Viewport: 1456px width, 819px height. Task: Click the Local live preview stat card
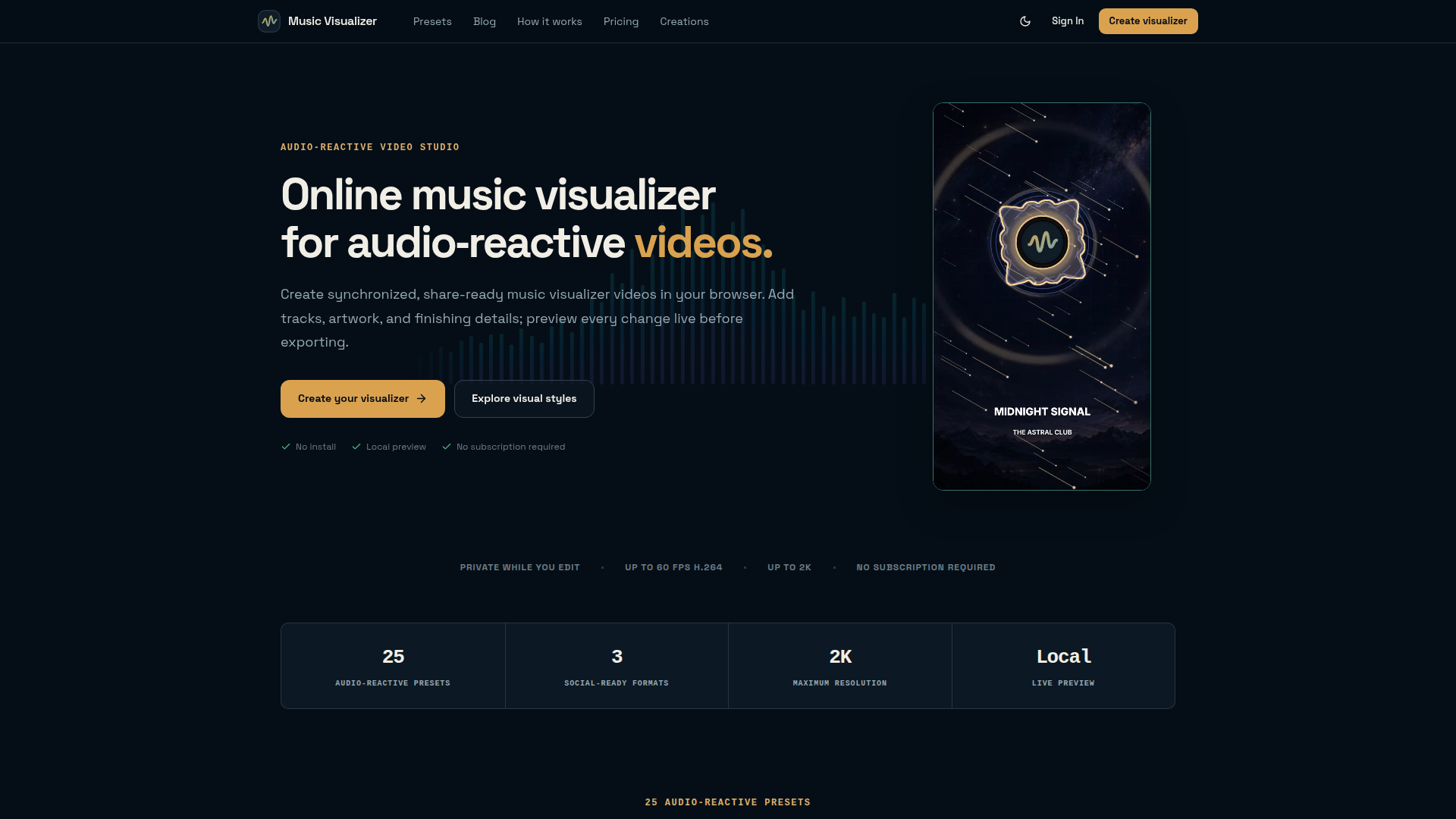(1063, 666)
